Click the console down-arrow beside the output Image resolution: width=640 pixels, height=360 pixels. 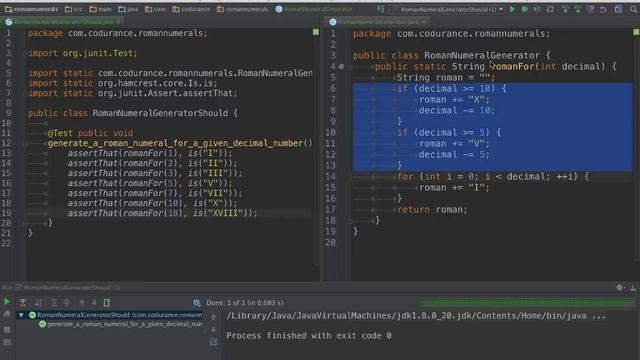[x=213, y=329]
